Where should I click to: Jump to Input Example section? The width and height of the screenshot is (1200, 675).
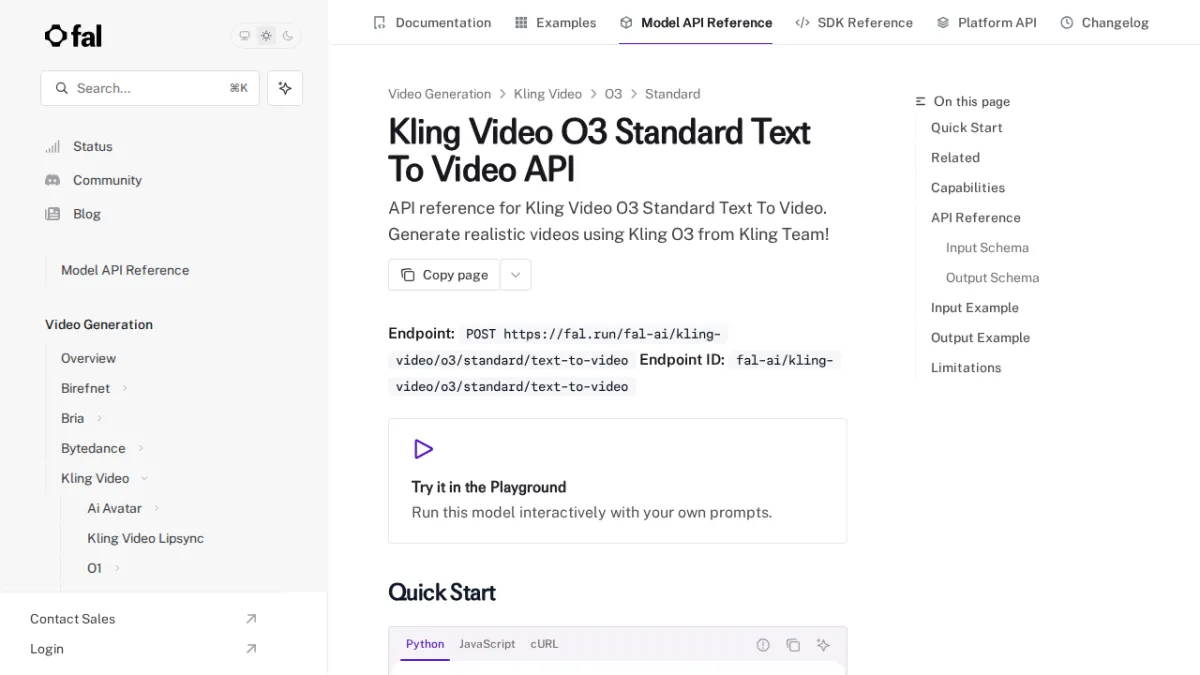click(x=975, y=308)
